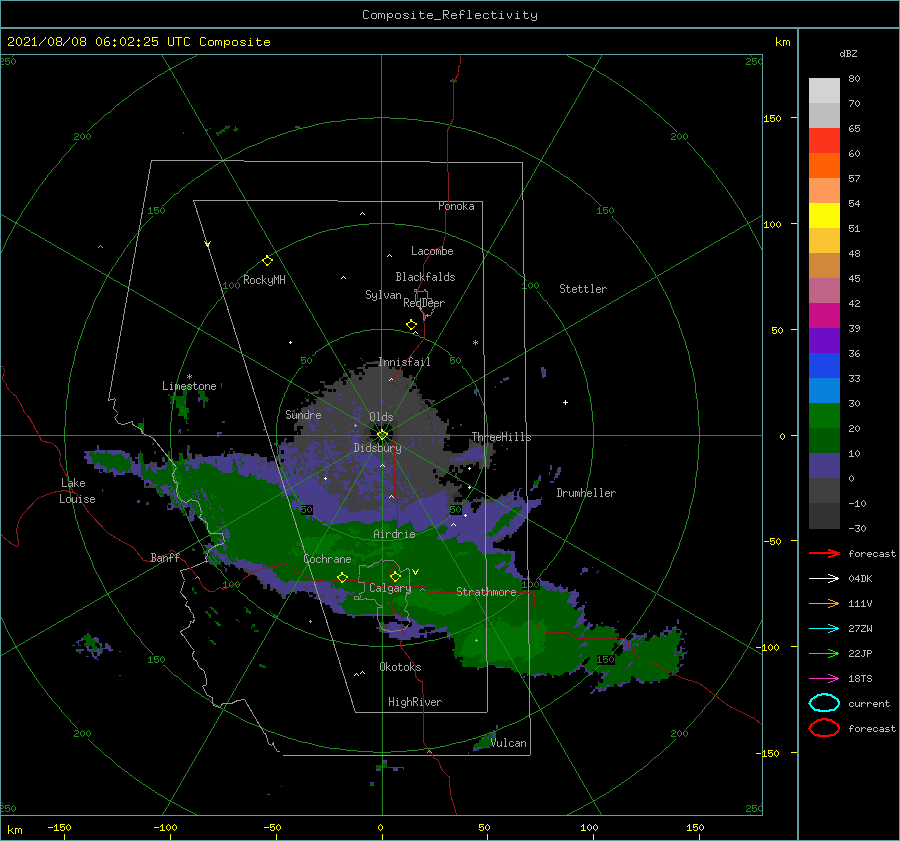Click the cyan current ellipse icon
Image resolution: width=900 pixels, height=841 pixels.
[x=824, y=703]
